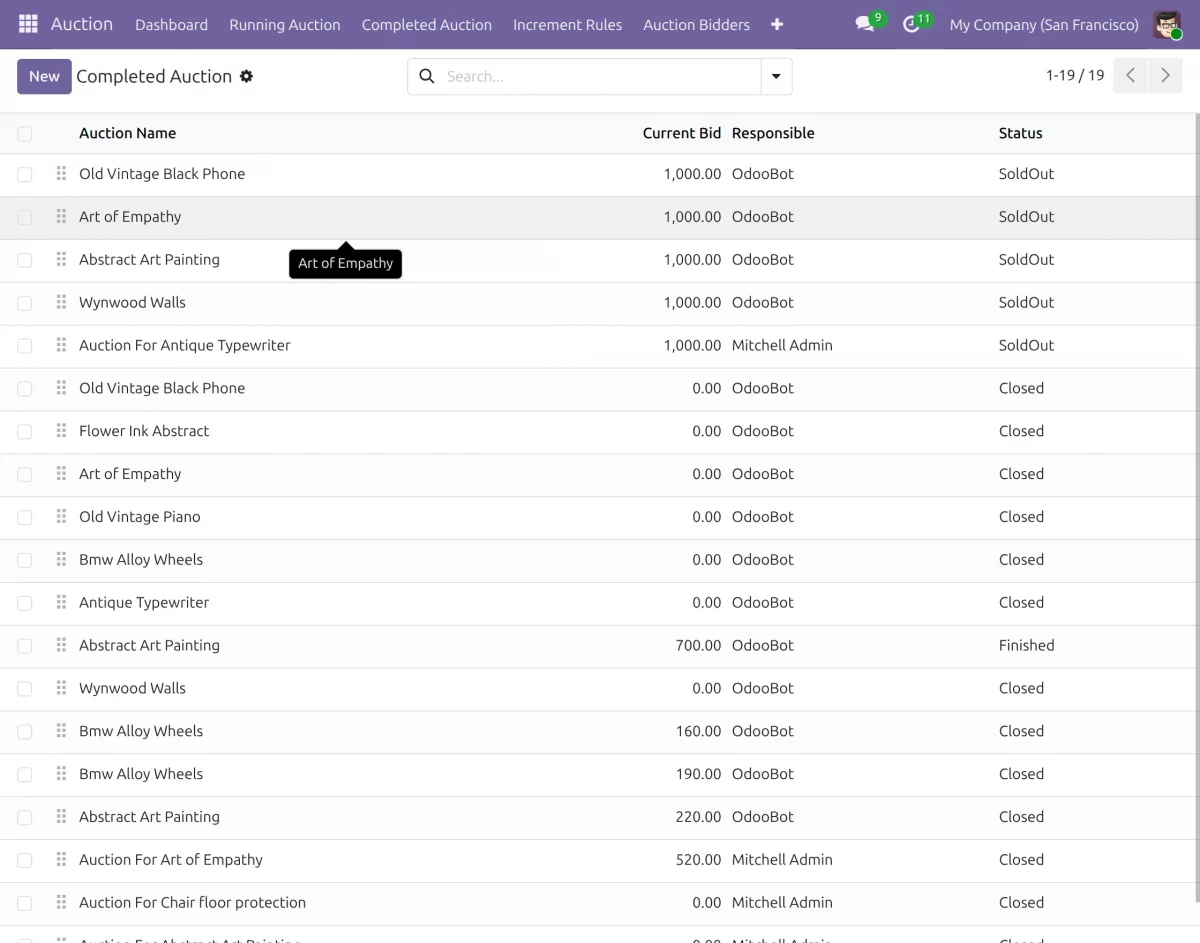1200x943 pixels.
Task: Select the Flower Ink Abstract row checkbox
Action: click(x=25, y=432)
